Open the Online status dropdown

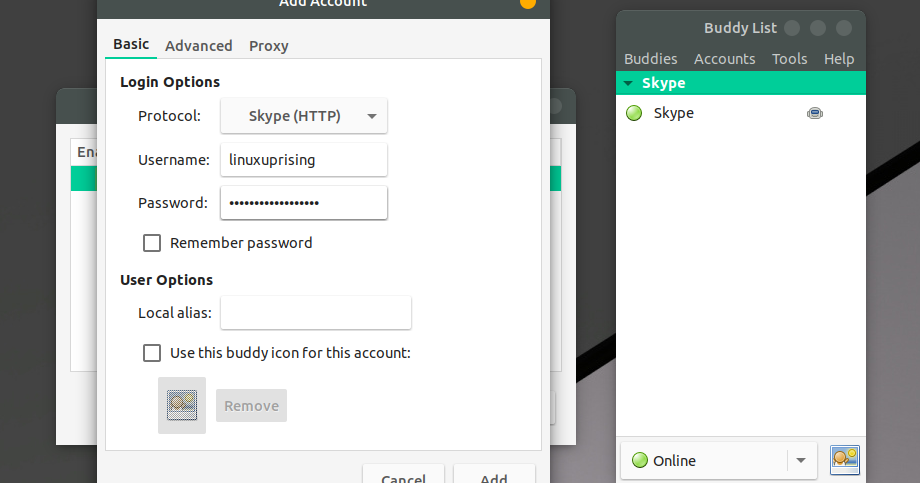pyautogui.click(x=718, y=461)
